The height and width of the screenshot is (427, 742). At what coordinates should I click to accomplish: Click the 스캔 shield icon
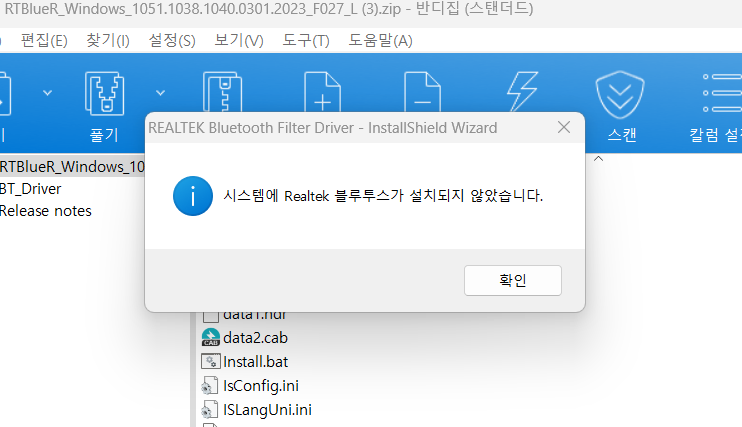(x=620, y=95)
